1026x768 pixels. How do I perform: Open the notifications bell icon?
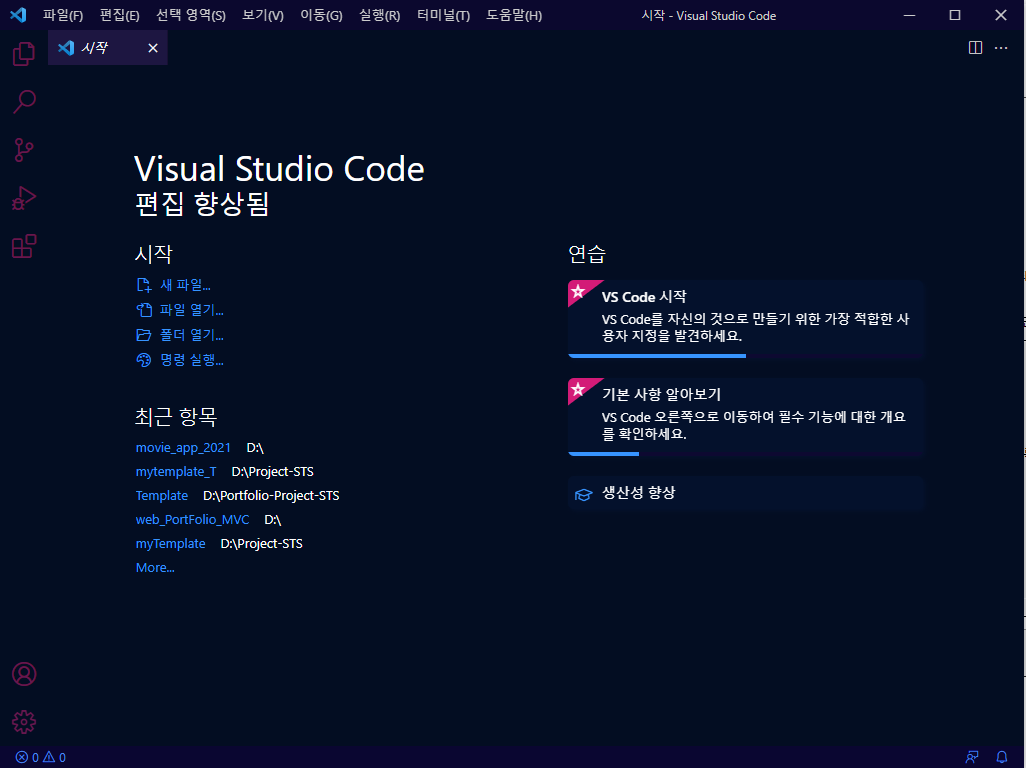(x=1002, y=758)
